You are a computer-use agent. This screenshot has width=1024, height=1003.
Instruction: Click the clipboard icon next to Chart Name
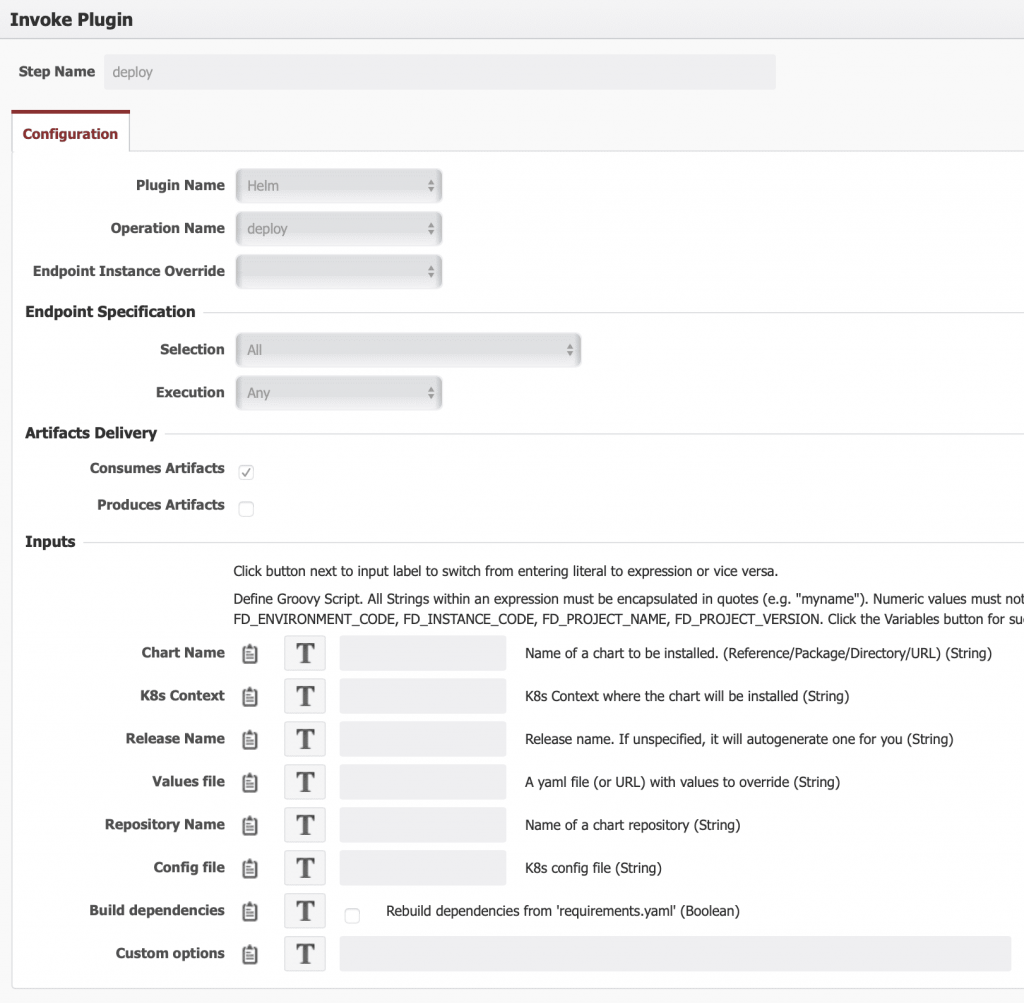pyautogui.click(x=250, y=654)
